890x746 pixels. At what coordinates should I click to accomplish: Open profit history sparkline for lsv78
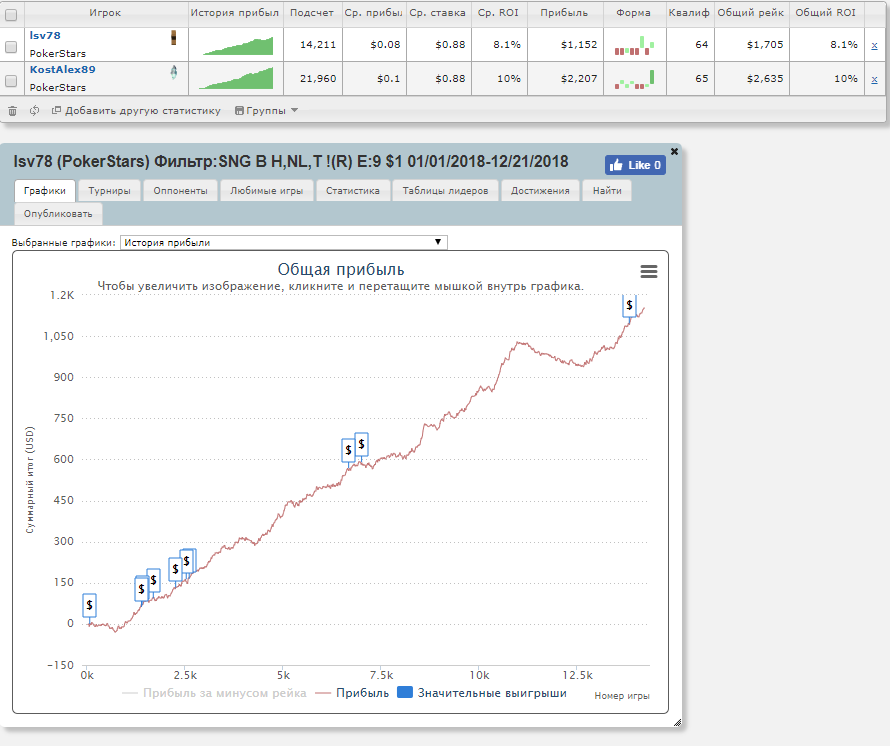(x=238, y=46)
